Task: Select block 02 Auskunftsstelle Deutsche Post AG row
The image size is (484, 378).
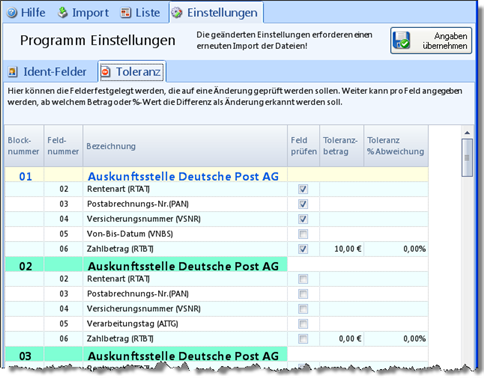Action: coord(216,265)
